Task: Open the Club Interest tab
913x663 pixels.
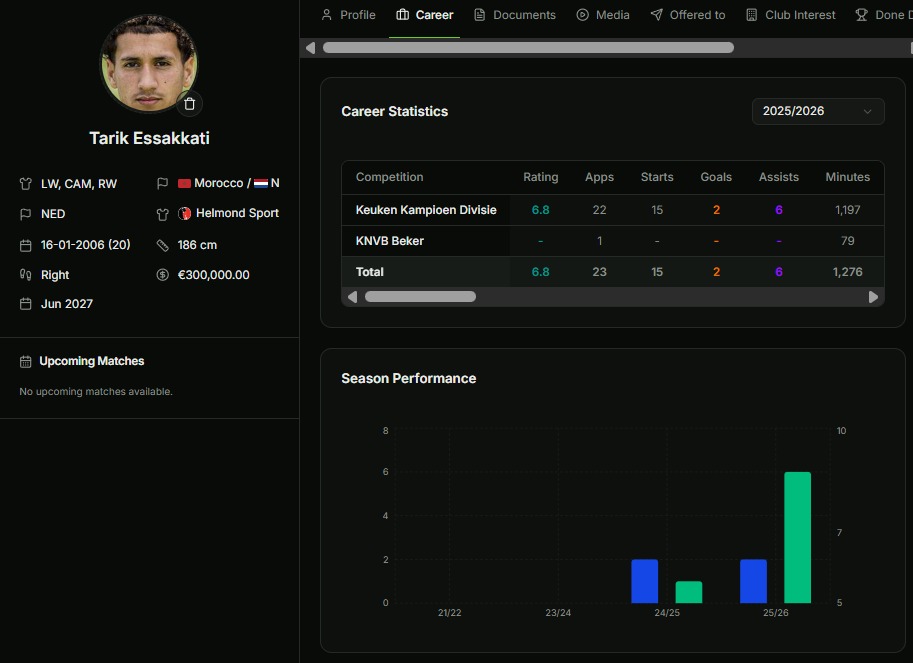Action: tap(790, 15)
